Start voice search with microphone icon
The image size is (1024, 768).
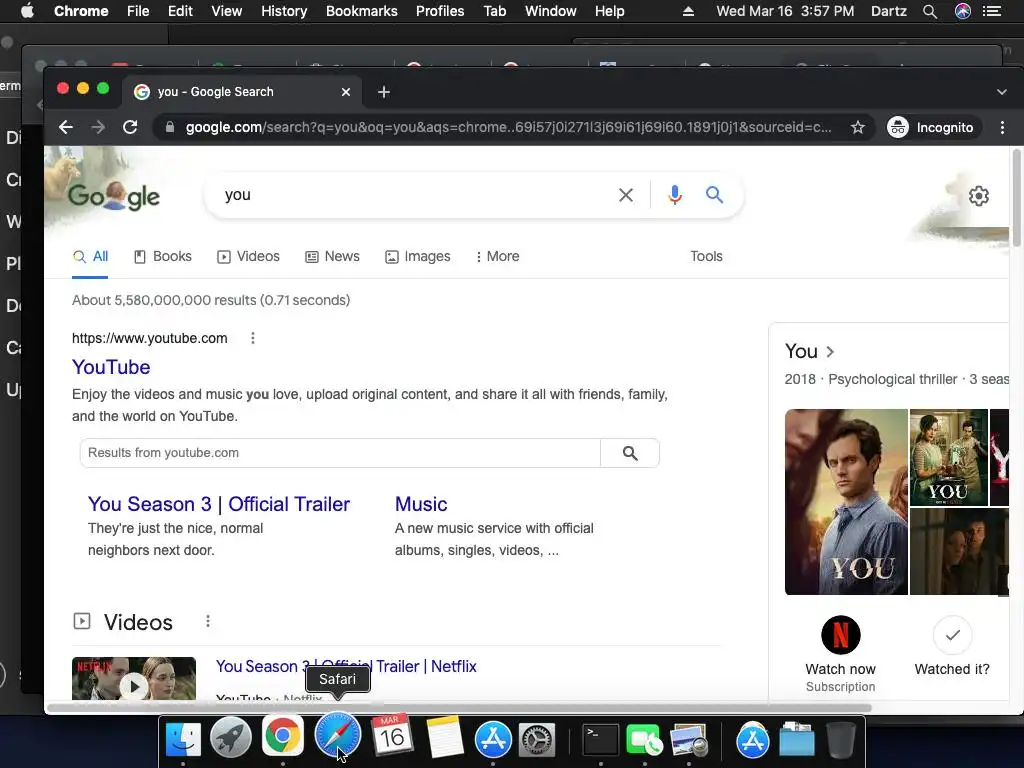675,195
